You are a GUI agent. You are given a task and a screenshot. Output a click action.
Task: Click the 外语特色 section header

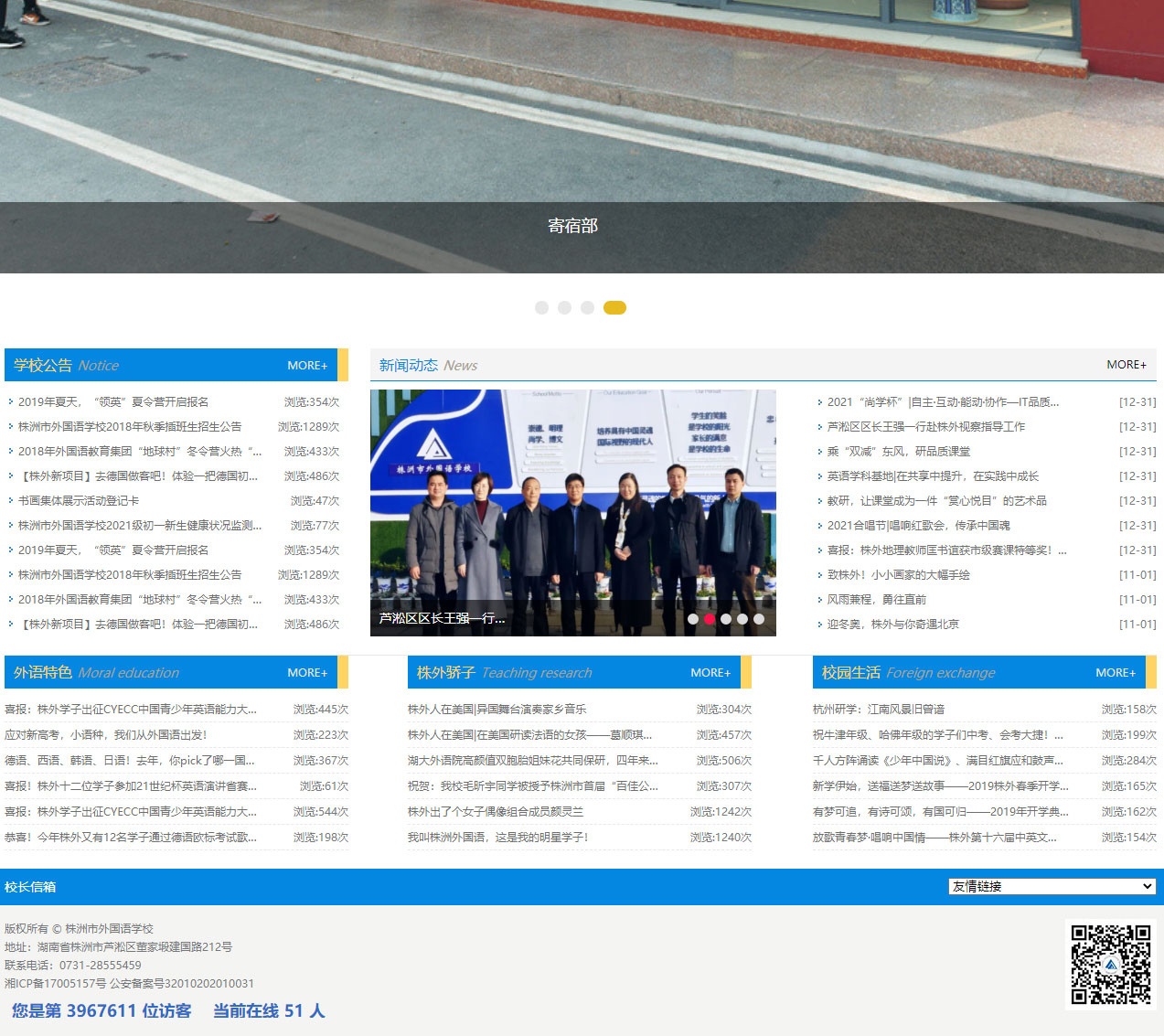[x=43, y=673]
